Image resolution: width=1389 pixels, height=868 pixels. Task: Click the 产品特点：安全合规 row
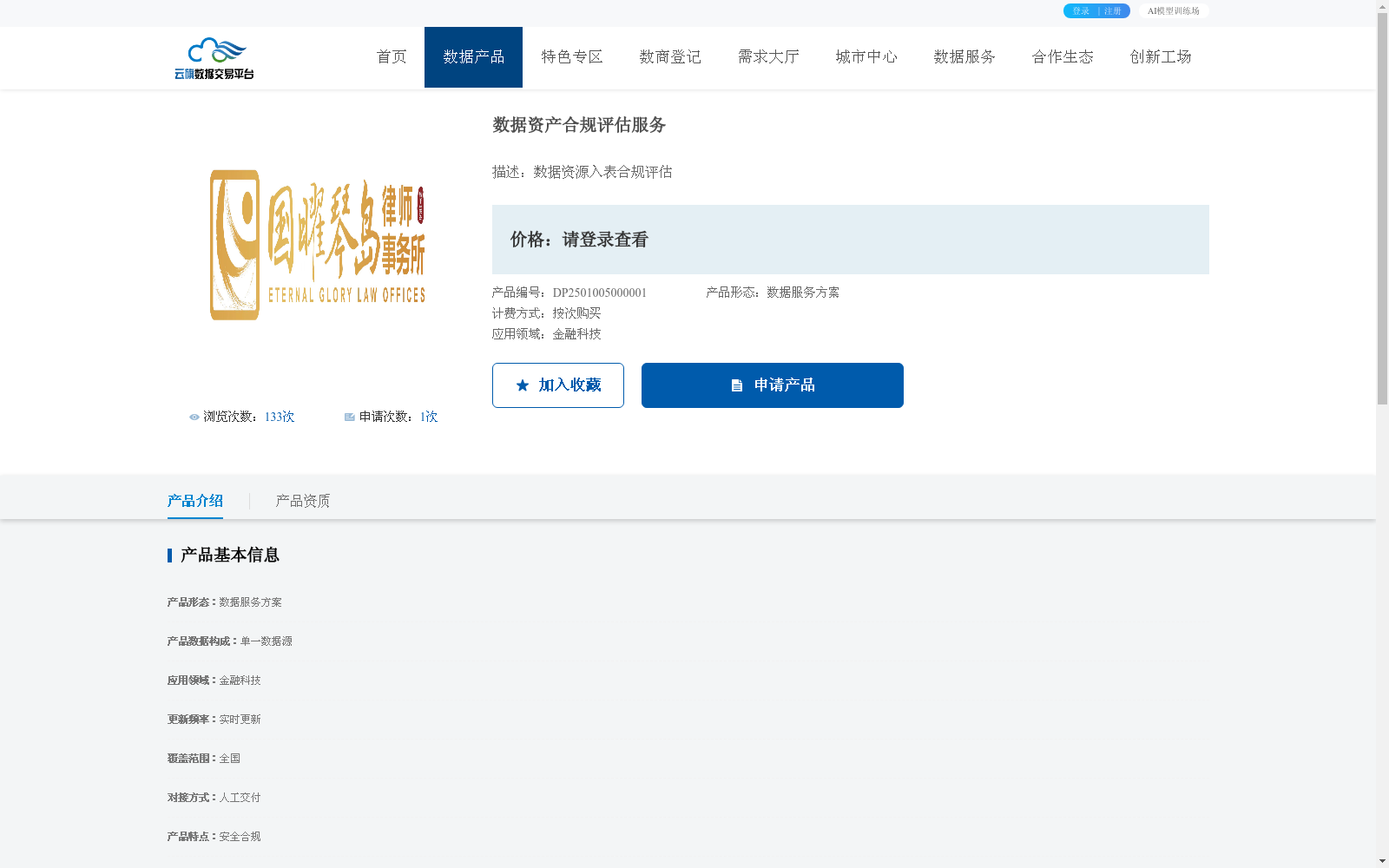click(x=214, y=837)
